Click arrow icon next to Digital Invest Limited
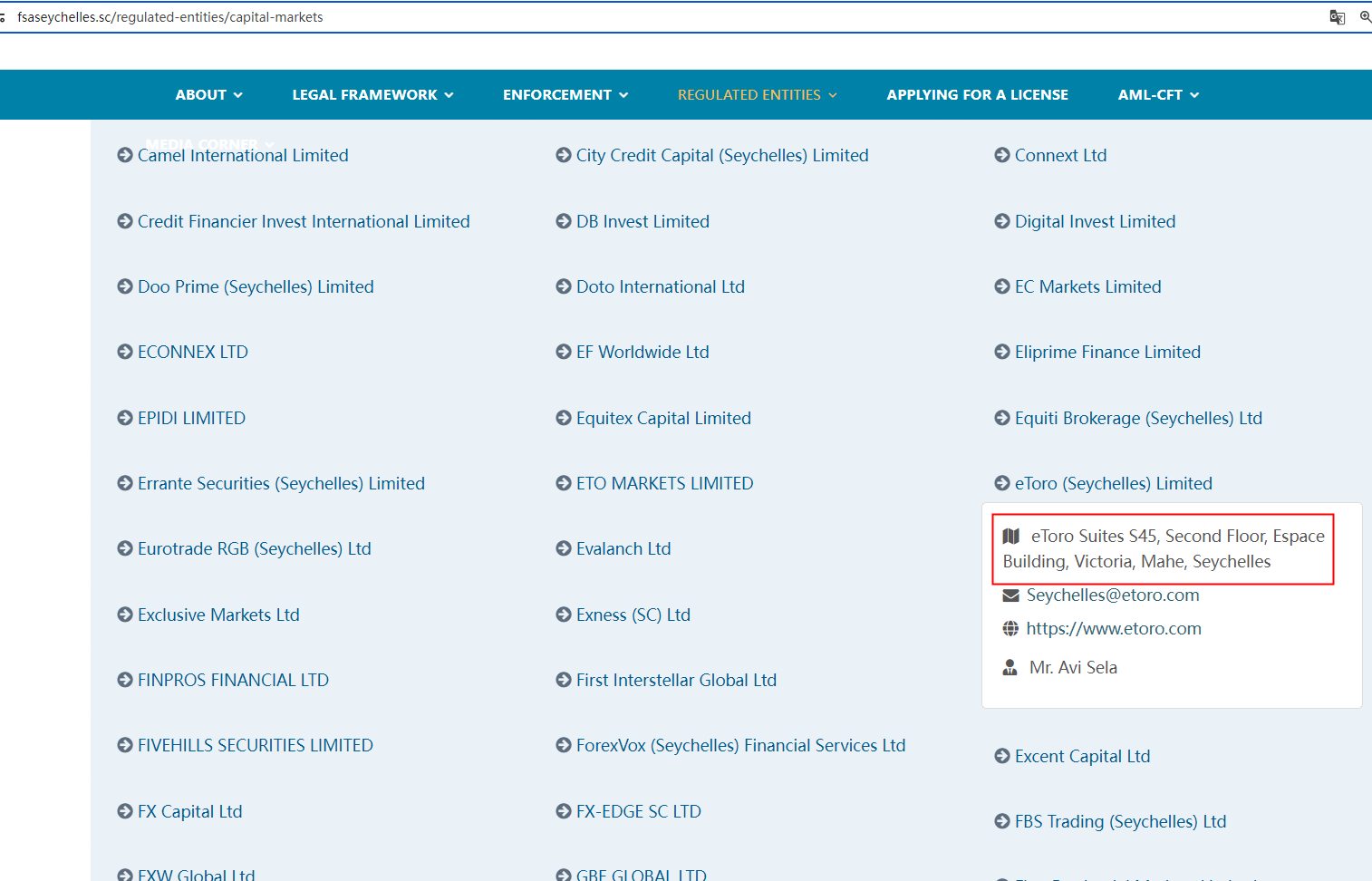The image size is (1372, 881). [x=1002, y=221]
